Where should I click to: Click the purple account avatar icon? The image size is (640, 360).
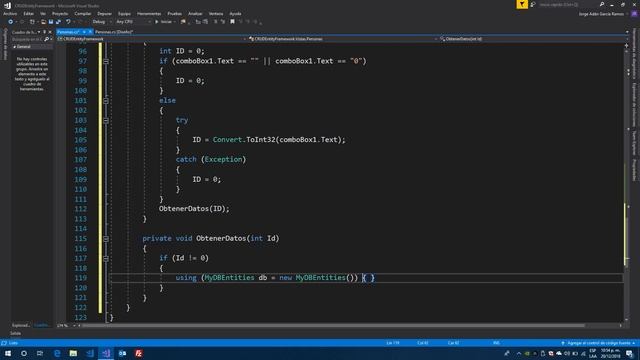pyautogui.click(x=634, y=14)
